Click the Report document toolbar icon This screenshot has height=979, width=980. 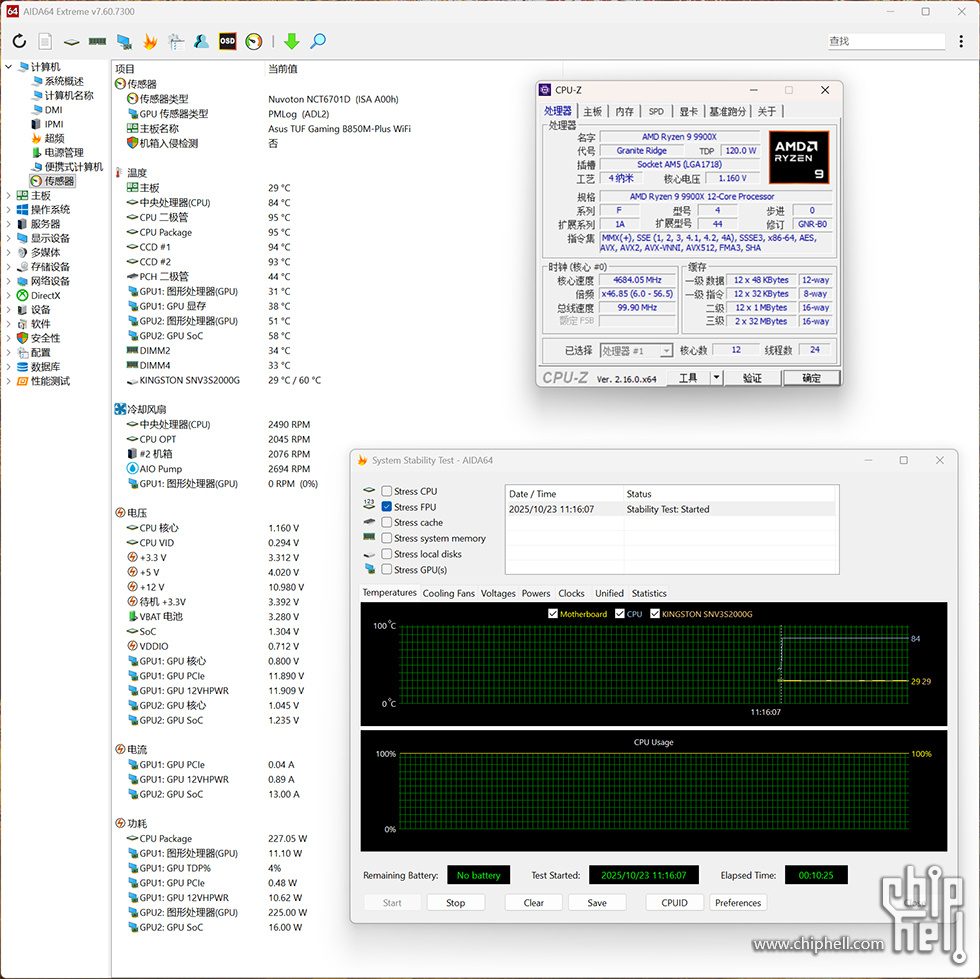(x=45, y=41)
